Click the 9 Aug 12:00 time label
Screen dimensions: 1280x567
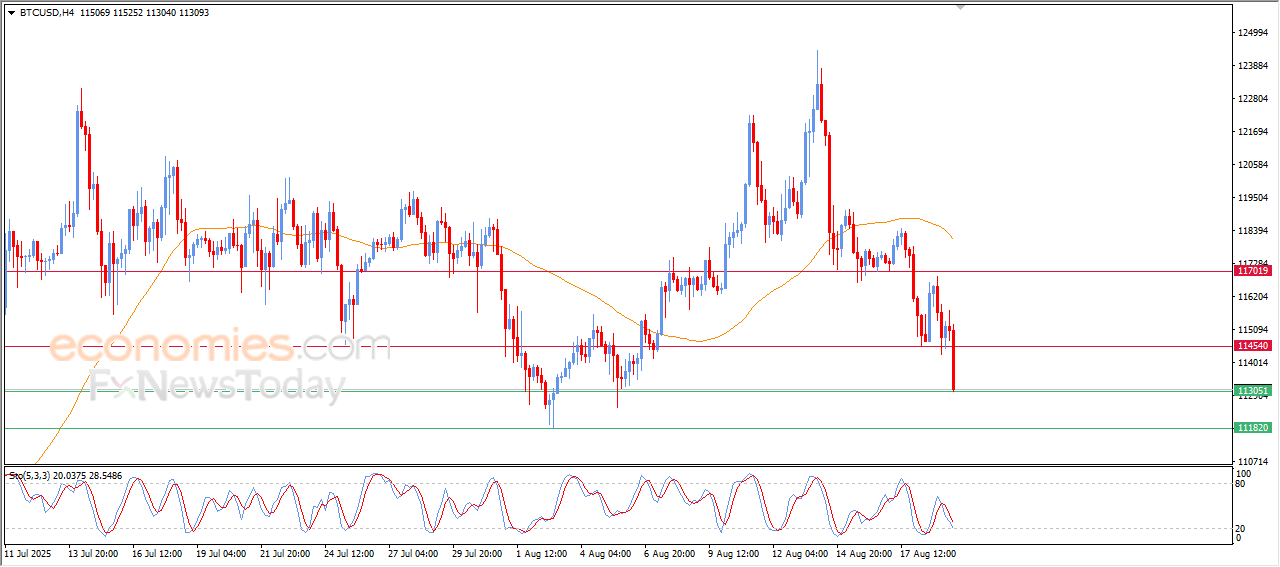[x=733, y=553]
